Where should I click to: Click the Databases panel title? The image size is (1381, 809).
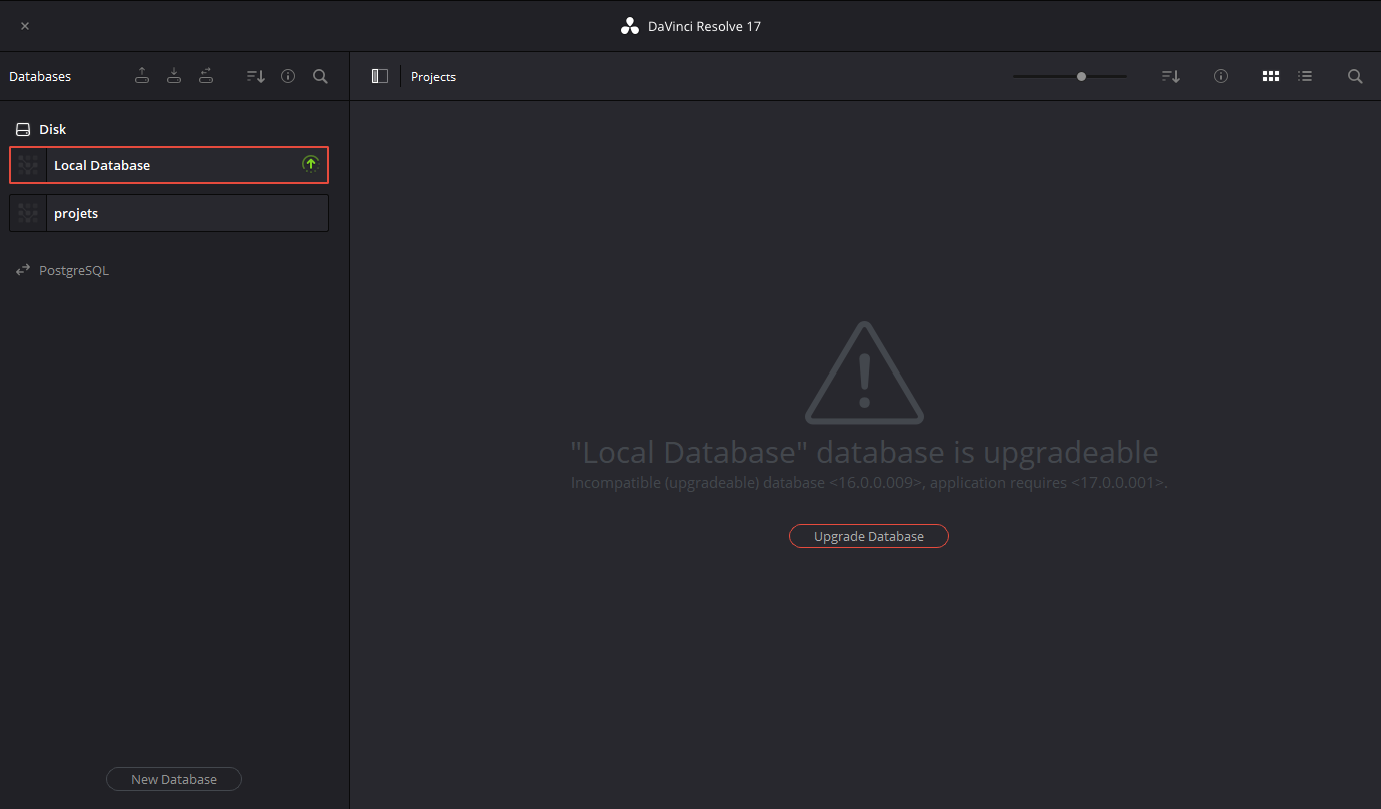click(x=40, y=77)
